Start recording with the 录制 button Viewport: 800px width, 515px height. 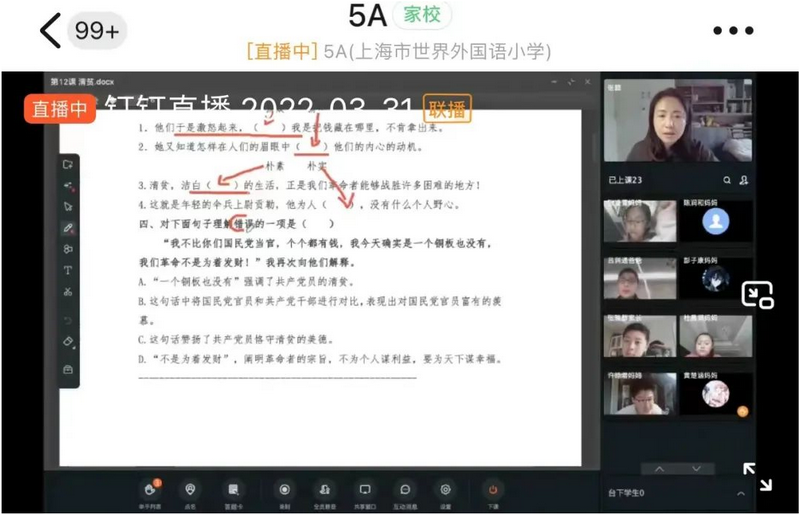click(x=285, y=490)
